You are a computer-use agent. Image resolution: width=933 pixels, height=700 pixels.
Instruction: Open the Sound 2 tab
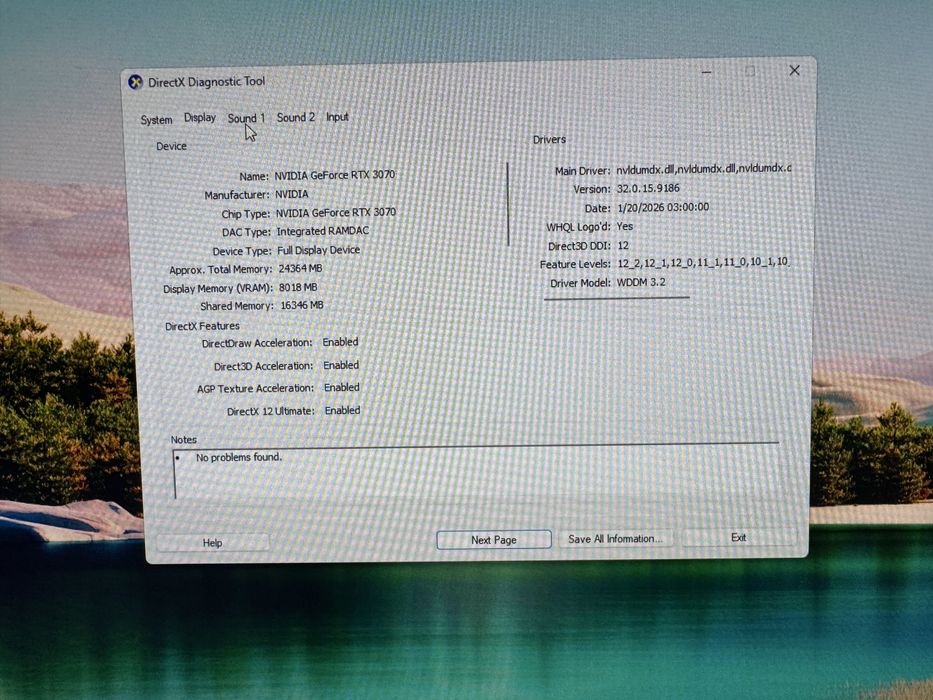point(296,117)
